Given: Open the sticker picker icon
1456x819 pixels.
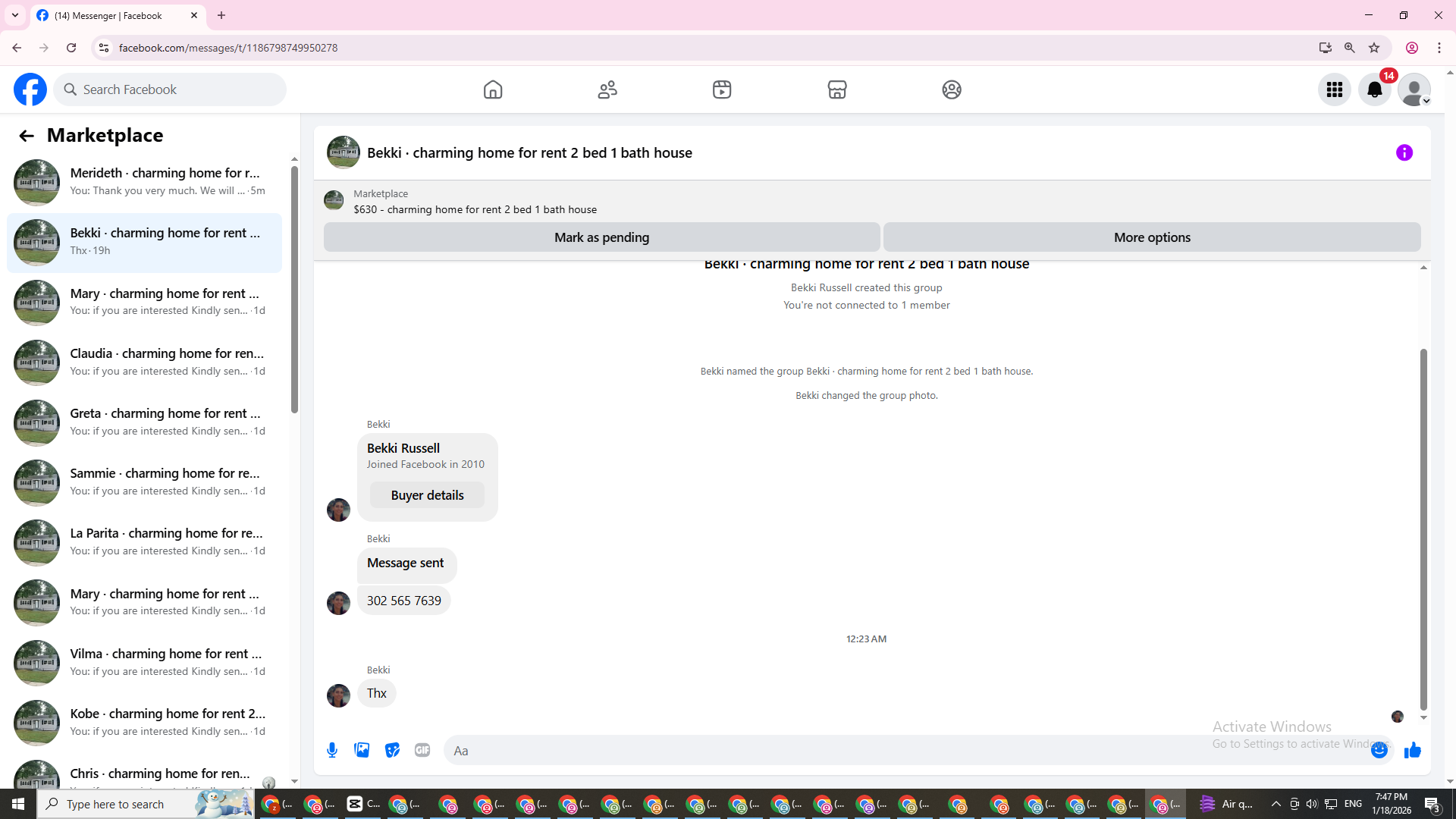Looking at the screenshot, I should [392, 750].
